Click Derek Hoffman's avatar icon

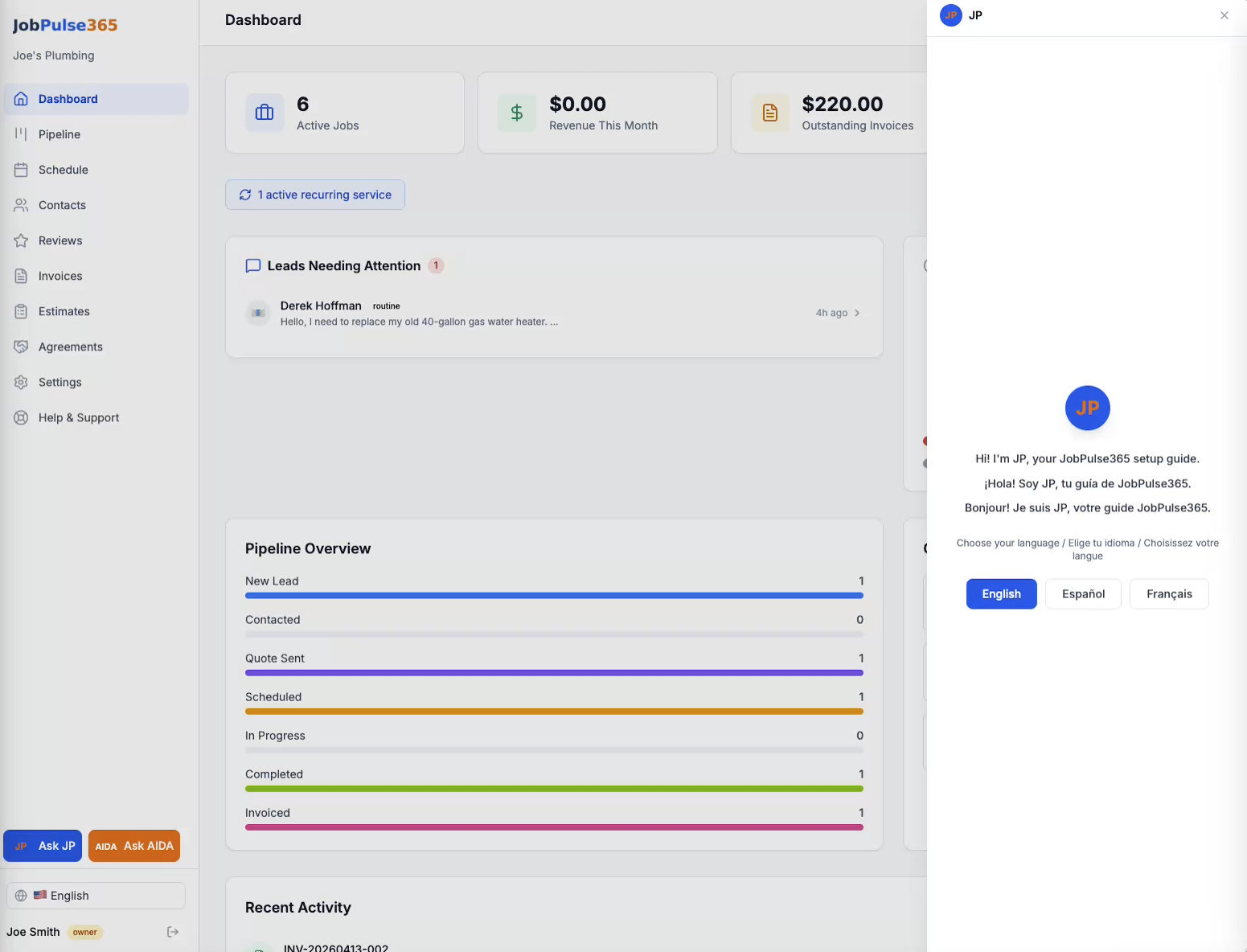pos(258,313)
